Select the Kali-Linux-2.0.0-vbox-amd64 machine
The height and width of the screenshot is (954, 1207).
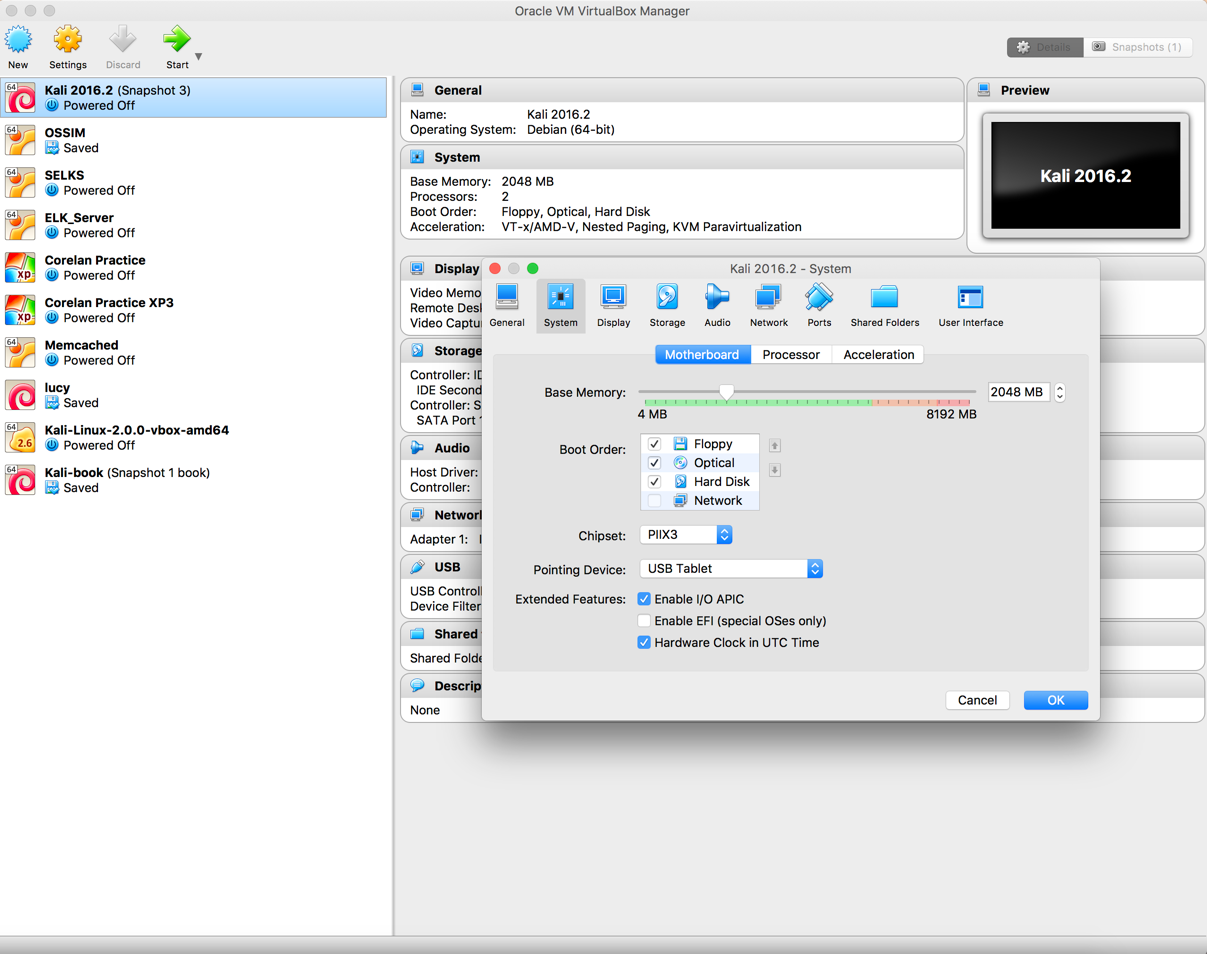pos(194,438)
